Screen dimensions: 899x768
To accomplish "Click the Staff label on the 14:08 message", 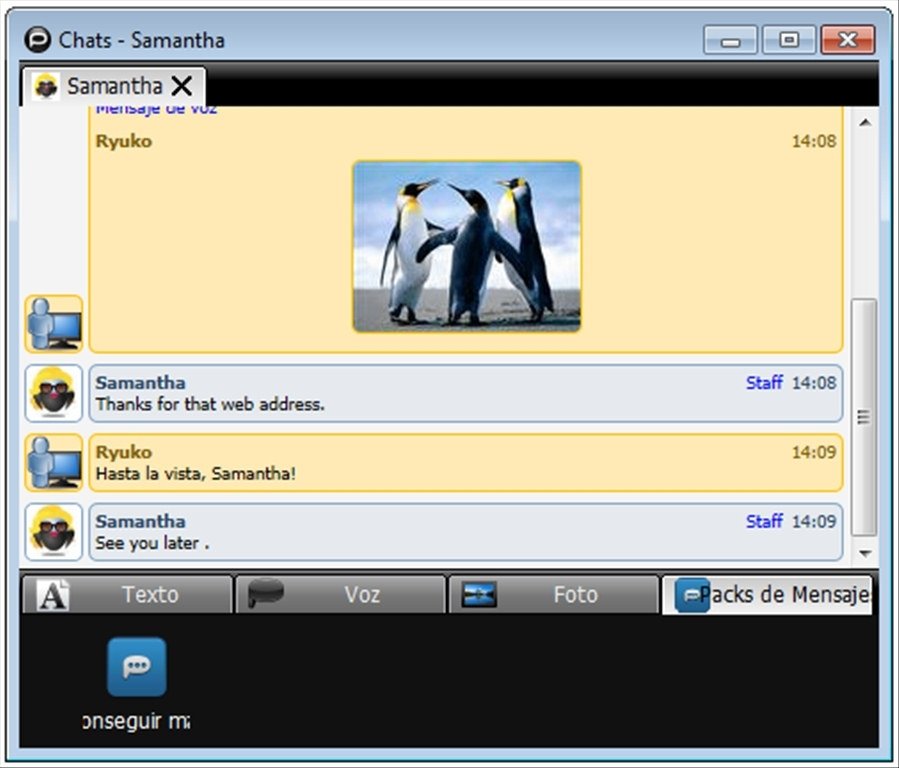I will 764,382.
